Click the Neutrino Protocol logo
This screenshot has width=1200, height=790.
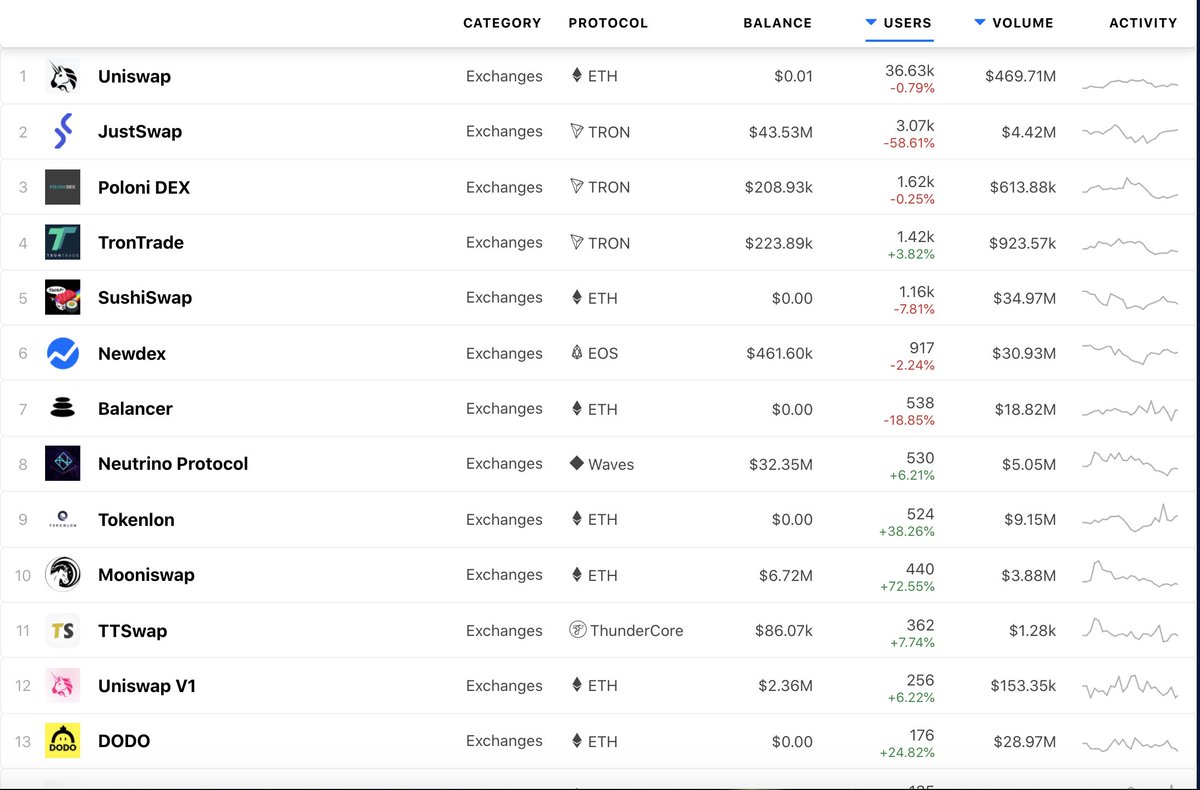tap(63, 463)
